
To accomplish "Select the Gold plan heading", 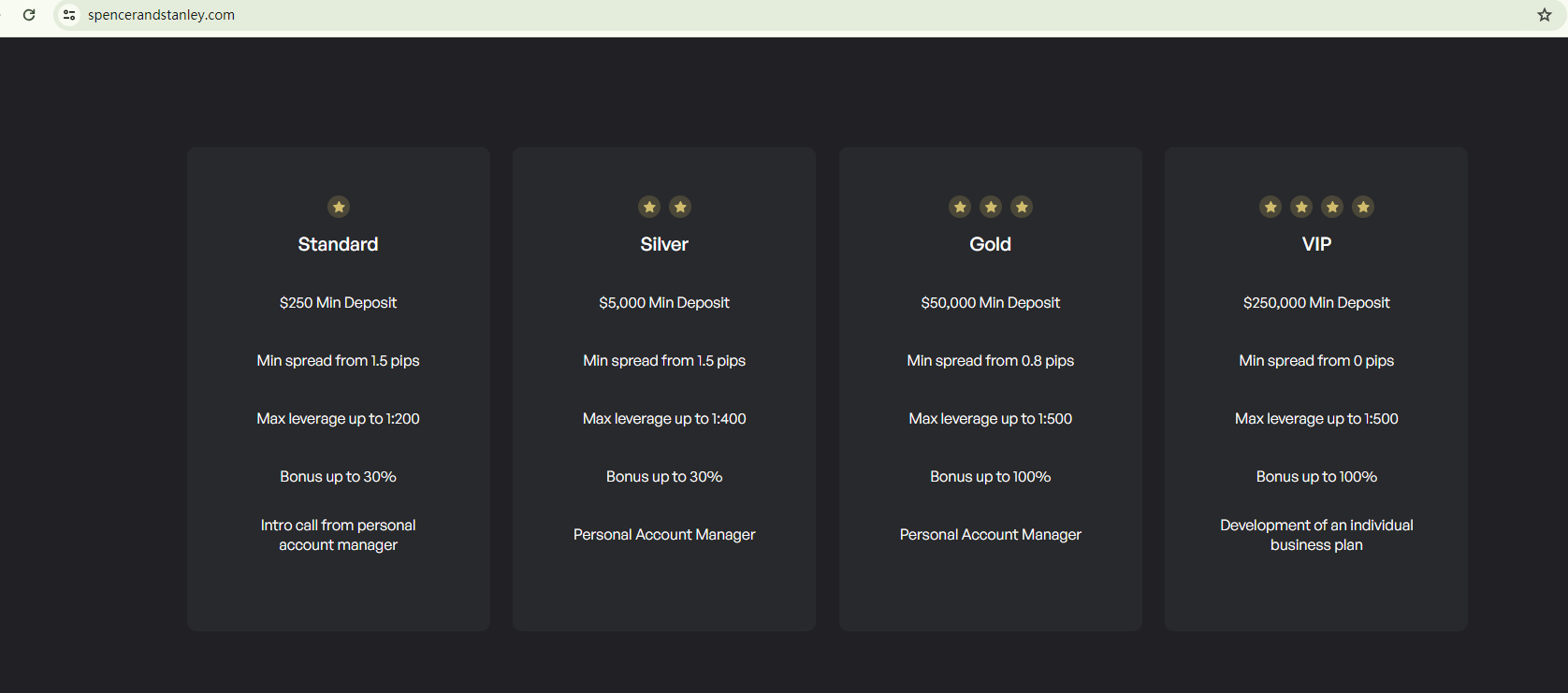I will (990, 244).
